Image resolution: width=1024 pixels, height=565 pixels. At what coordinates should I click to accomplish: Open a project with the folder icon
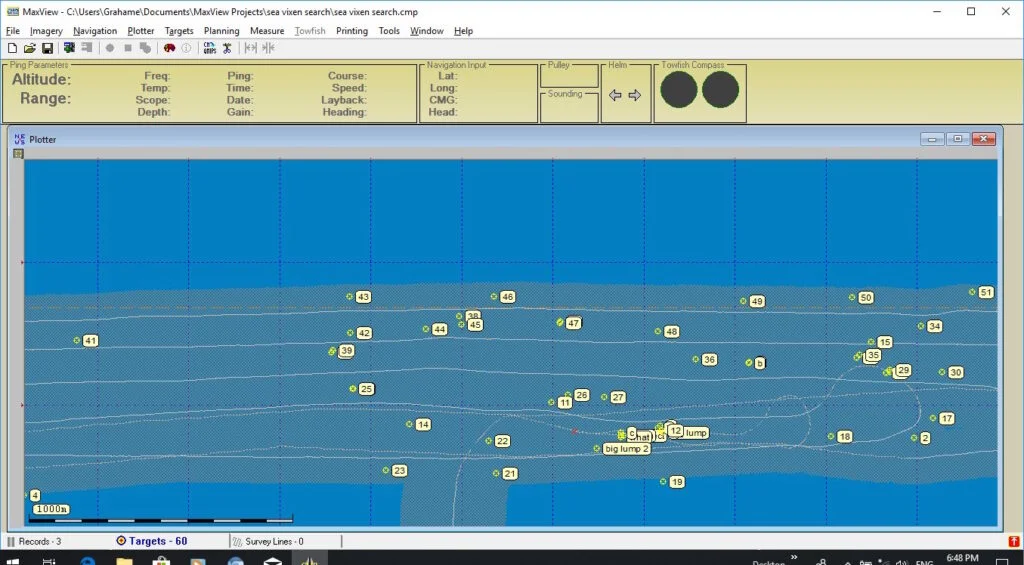[29, 48]
